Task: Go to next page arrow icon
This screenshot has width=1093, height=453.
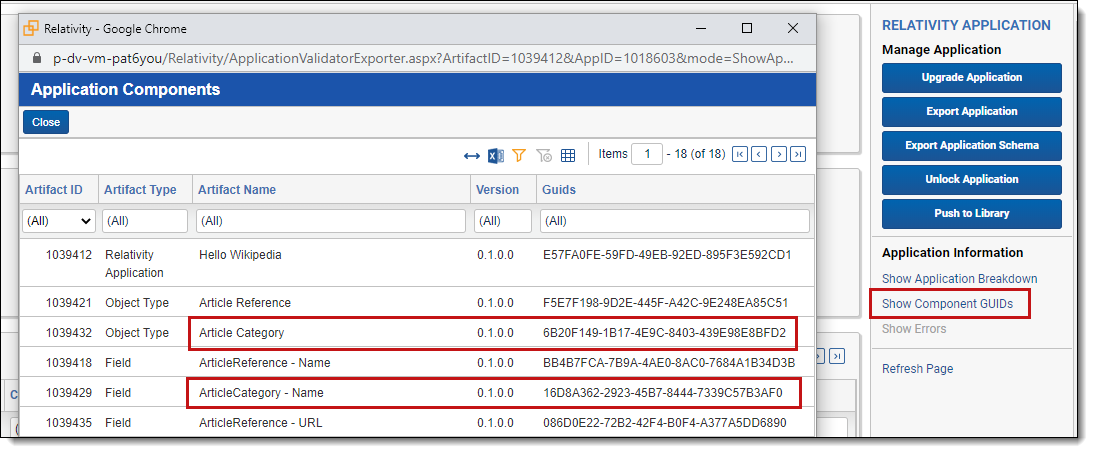Action: [779, 154]
